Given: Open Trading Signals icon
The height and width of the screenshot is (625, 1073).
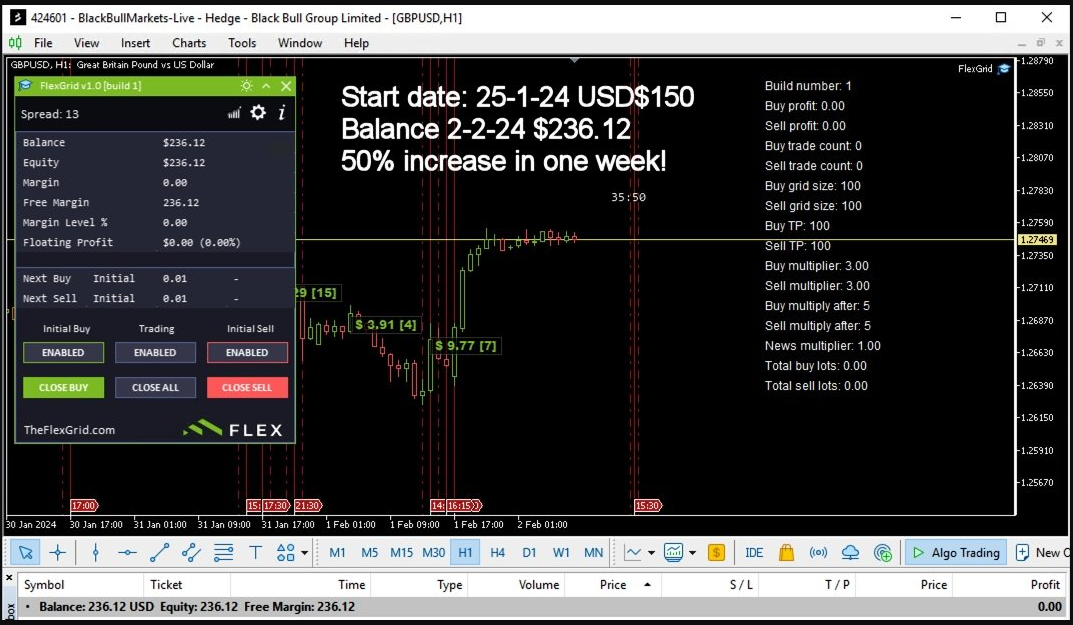Looking at the screenshot, I should [818, 552].
